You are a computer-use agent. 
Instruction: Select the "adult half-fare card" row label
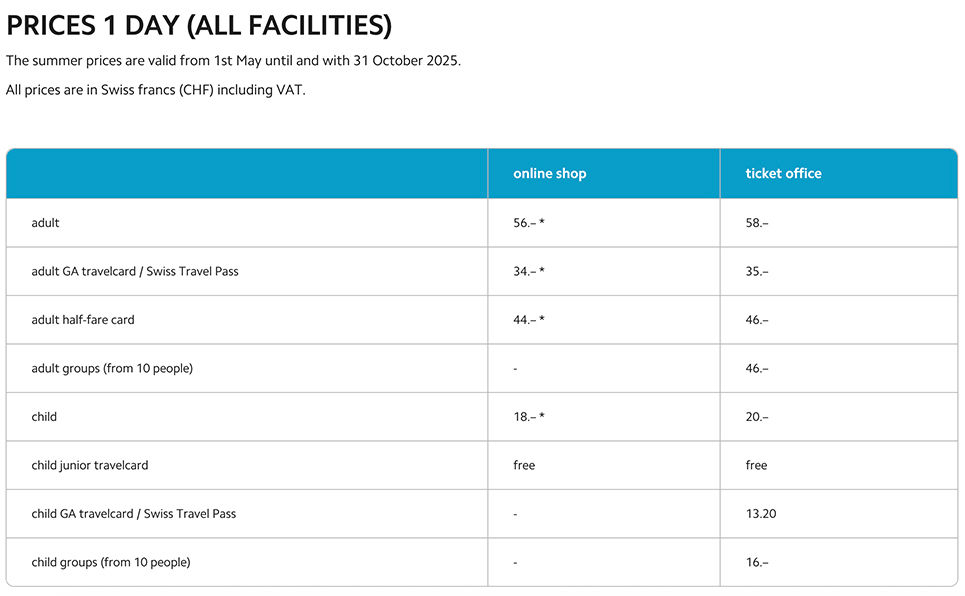click(83, 320)
